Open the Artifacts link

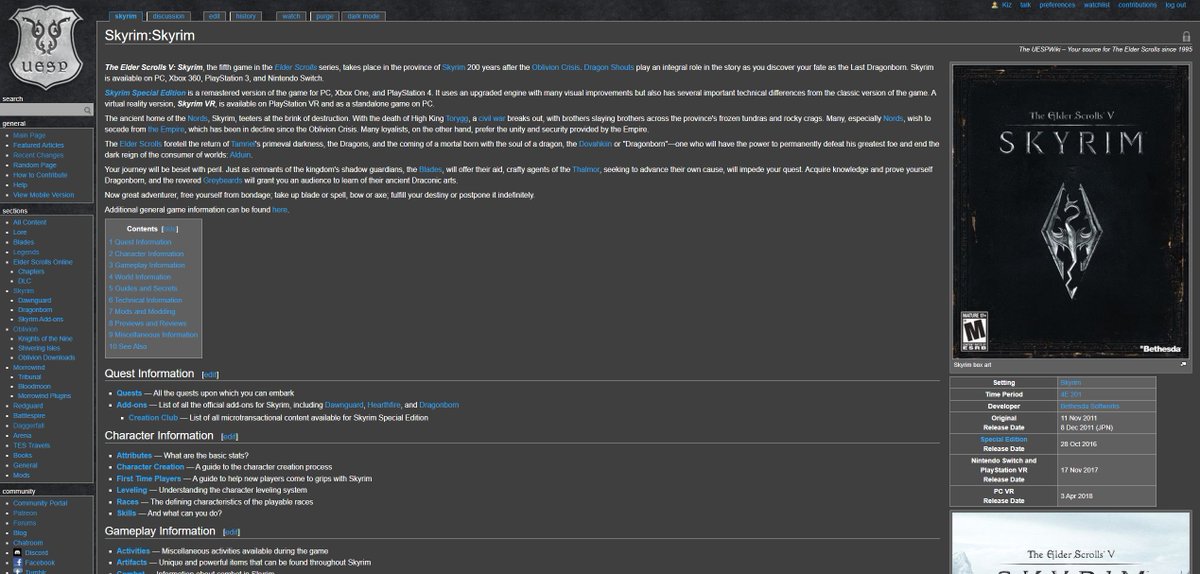click(x=133, y=562)
